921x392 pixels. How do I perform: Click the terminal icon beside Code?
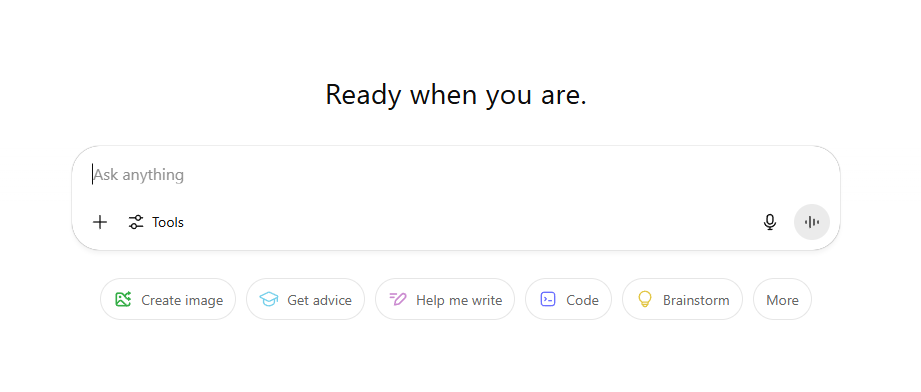click(x=547, y=300)
